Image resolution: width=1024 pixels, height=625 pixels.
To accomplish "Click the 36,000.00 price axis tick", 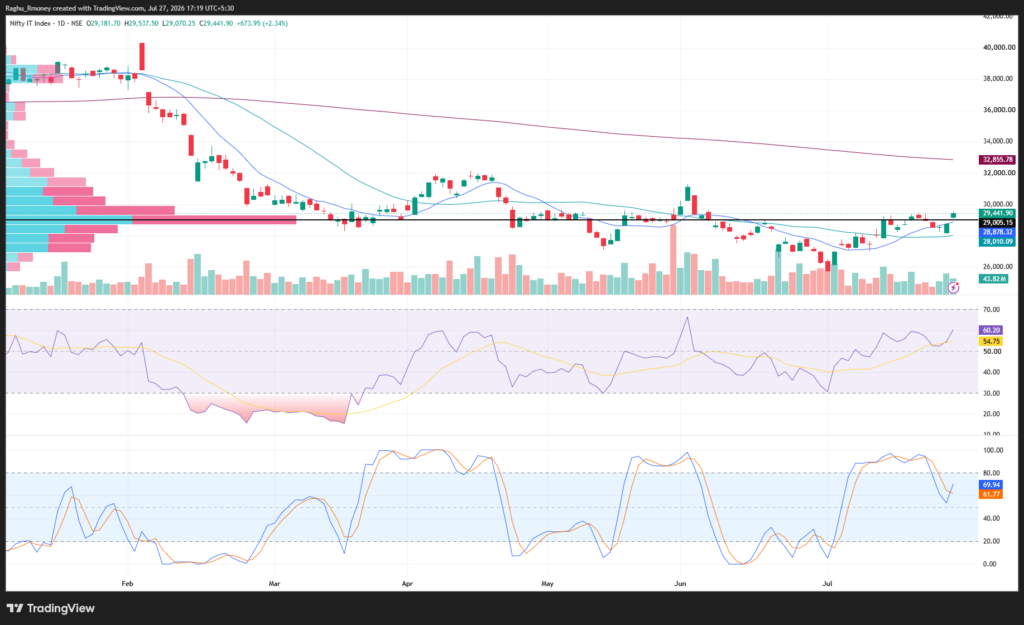I will tap(999, 110).
